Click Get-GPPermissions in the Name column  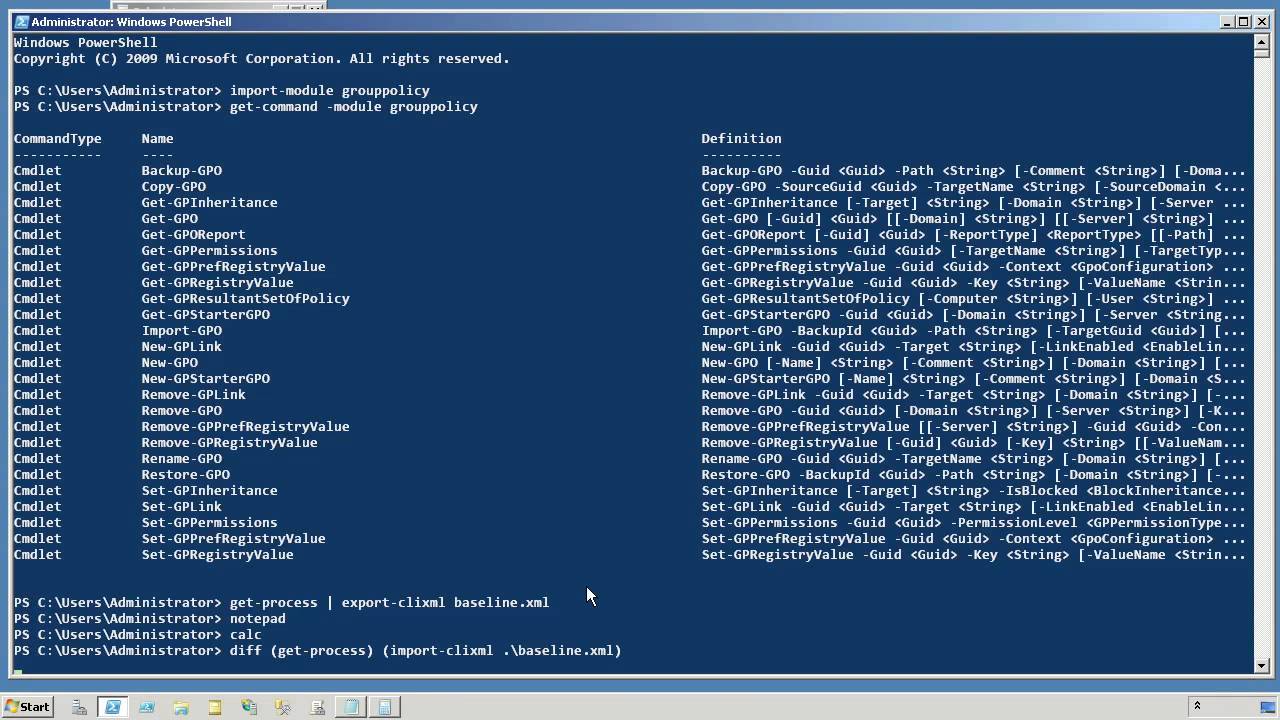click(x=209, y=250)
